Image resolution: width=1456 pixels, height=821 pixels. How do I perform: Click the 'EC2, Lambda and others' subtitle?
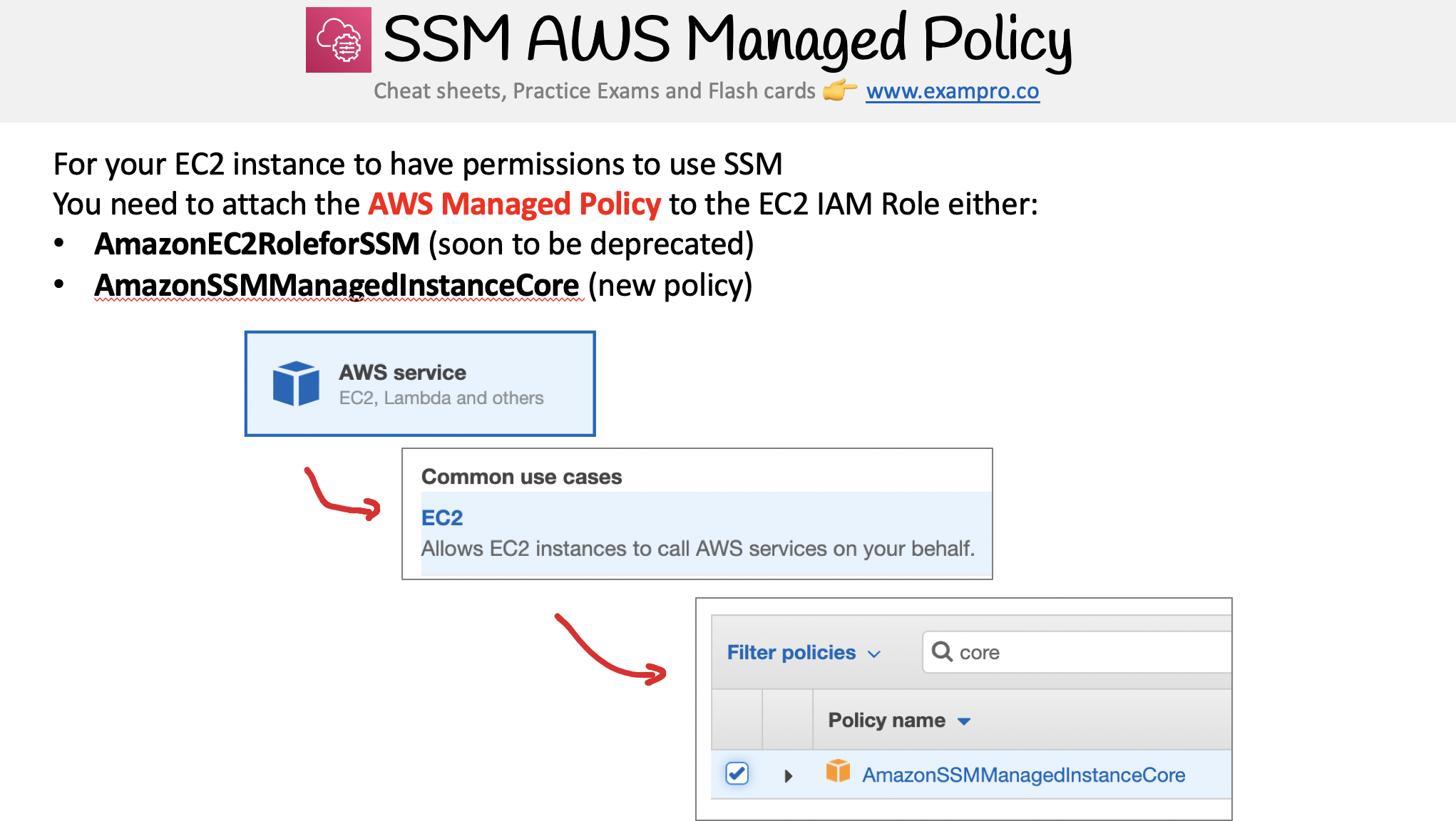pos(441,398)
